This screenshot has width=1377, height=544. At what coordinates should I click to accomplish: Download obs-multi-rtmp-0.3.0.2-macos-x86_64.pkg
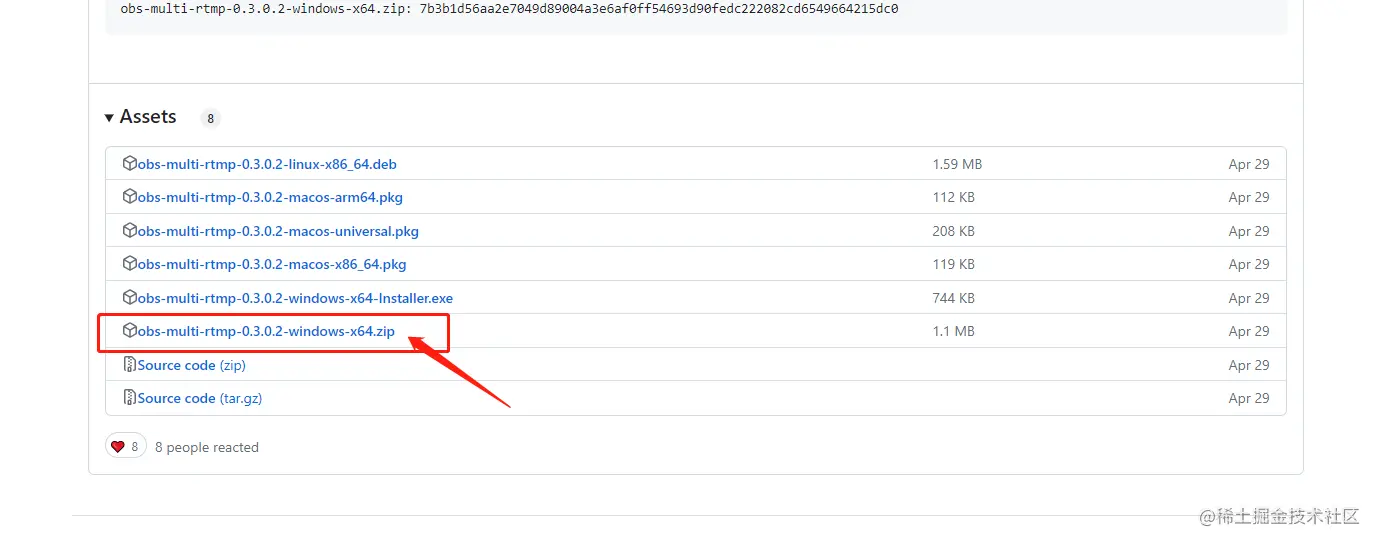click(272, 265)
